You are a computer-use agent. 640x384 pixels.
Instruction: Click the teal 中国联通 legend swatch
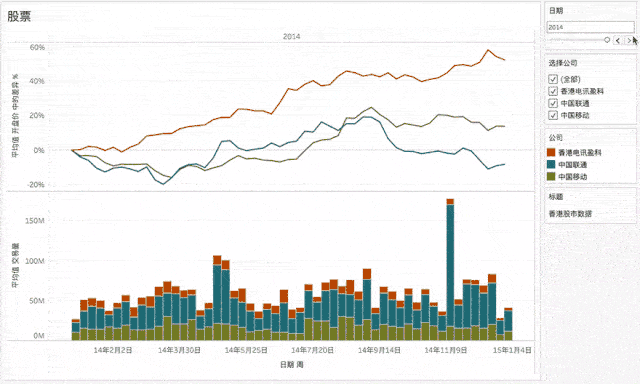point(551,164)
